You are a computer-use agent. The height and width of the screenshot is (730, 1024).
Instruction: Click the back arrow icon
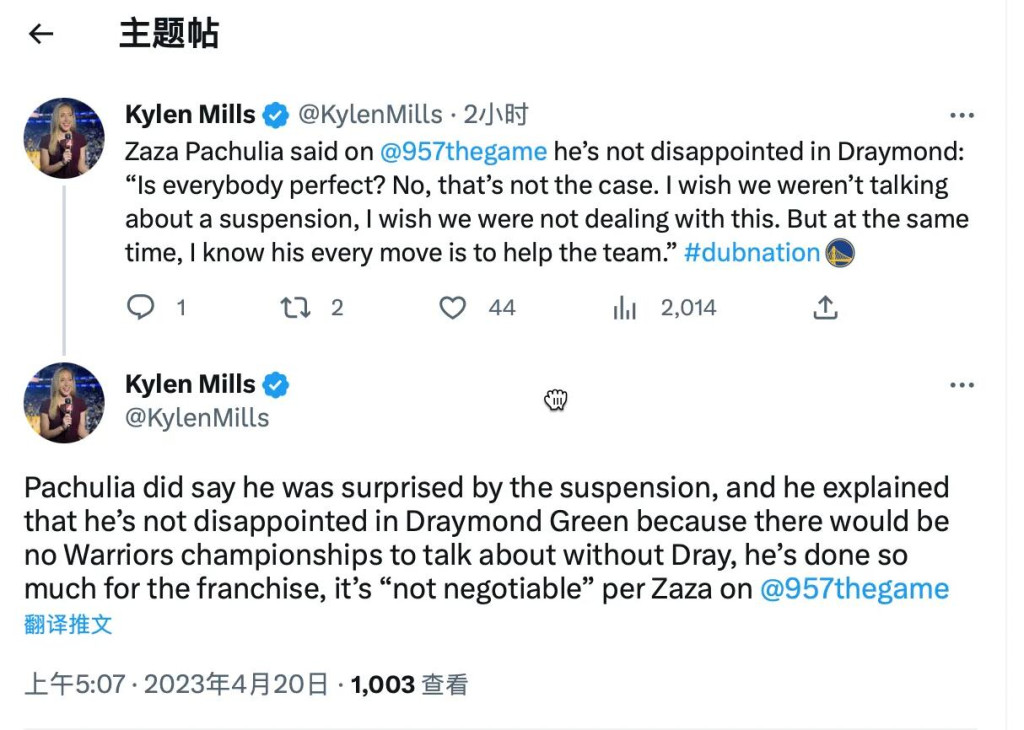click(x=41, y=34)
